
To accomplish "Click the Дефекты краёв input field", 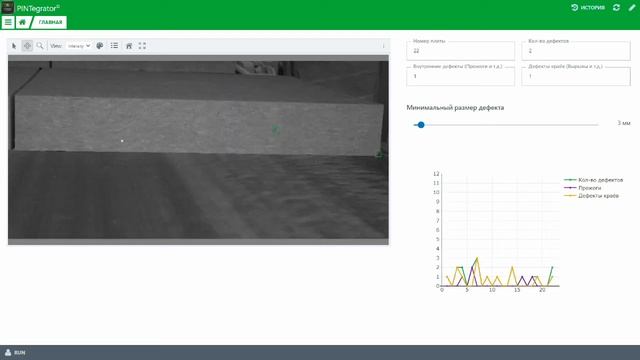I will 576,76.
